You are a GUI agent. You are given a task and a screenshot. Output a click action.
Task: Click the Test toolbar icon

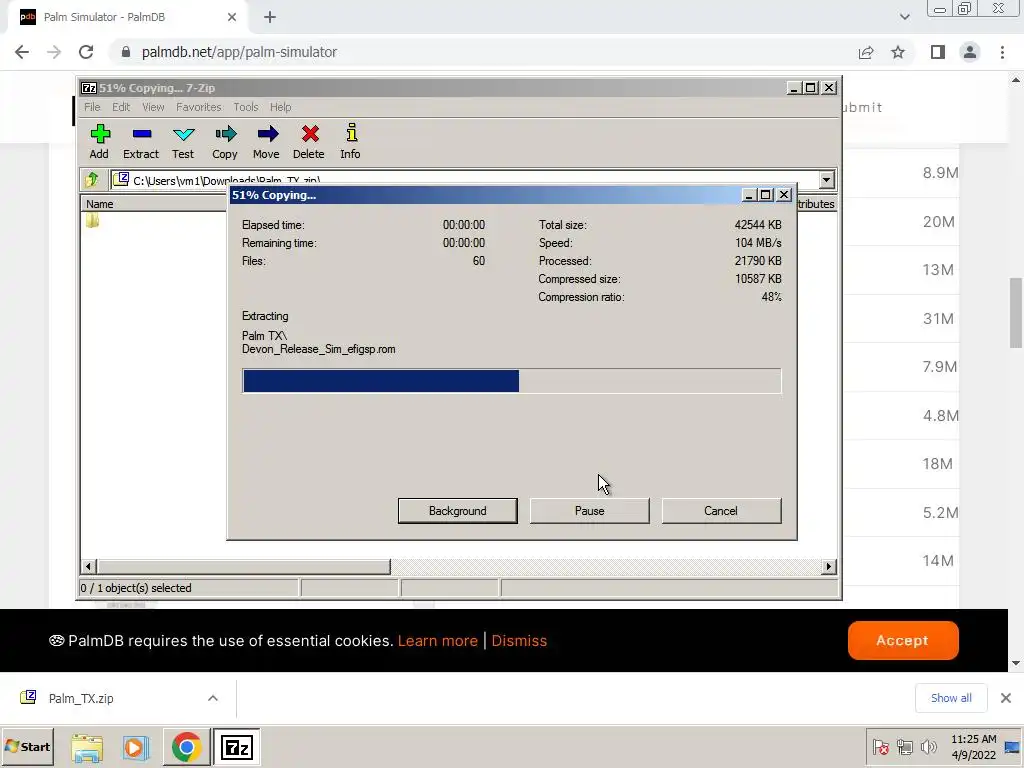pos(183,141)
